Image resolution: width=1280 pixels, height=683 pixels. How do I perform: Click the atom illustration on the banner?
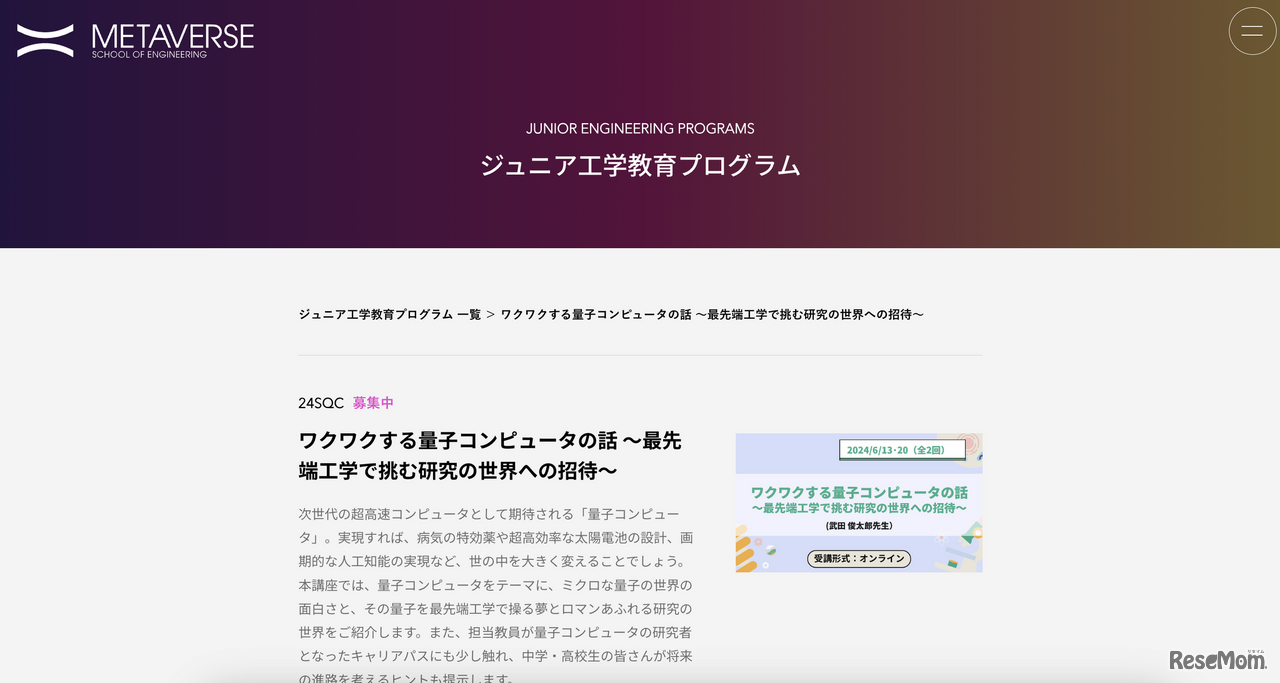[941, 539]
